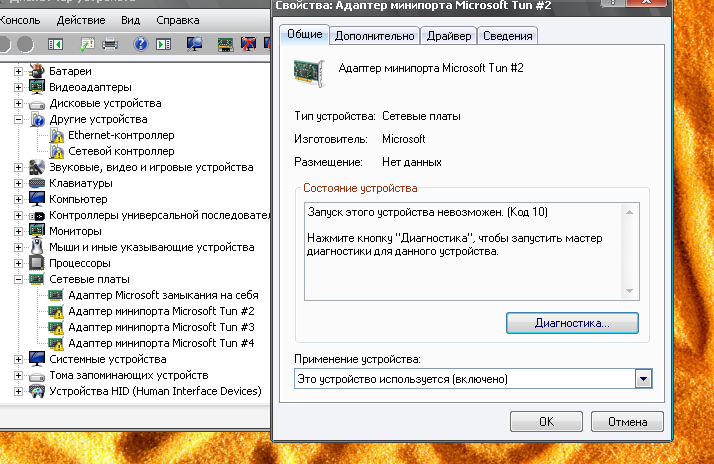
Task: Expand the Видеоадаптеры node
Action: click(x=18, y=87)
